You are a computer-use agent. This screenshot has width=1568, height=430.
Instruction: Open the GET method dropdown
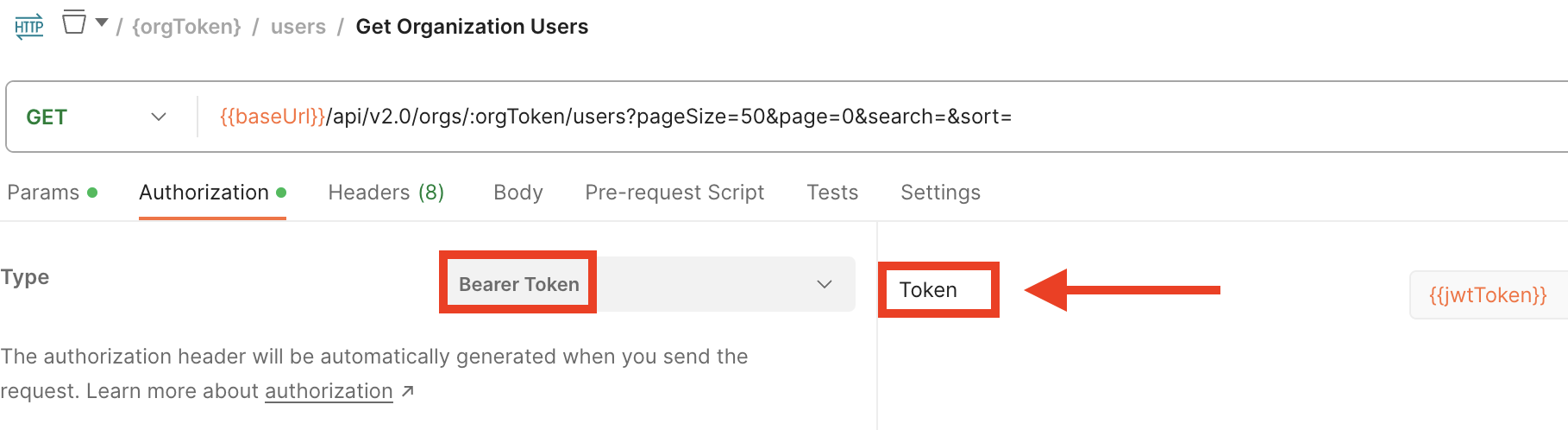(x=96, y=117)
